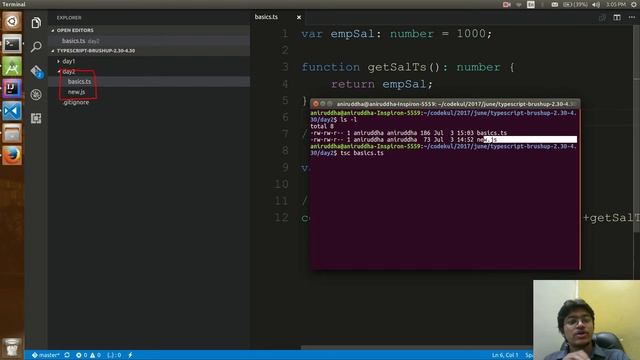
Task: Click the 'return empSal;' line
Action: click(382, 84)
